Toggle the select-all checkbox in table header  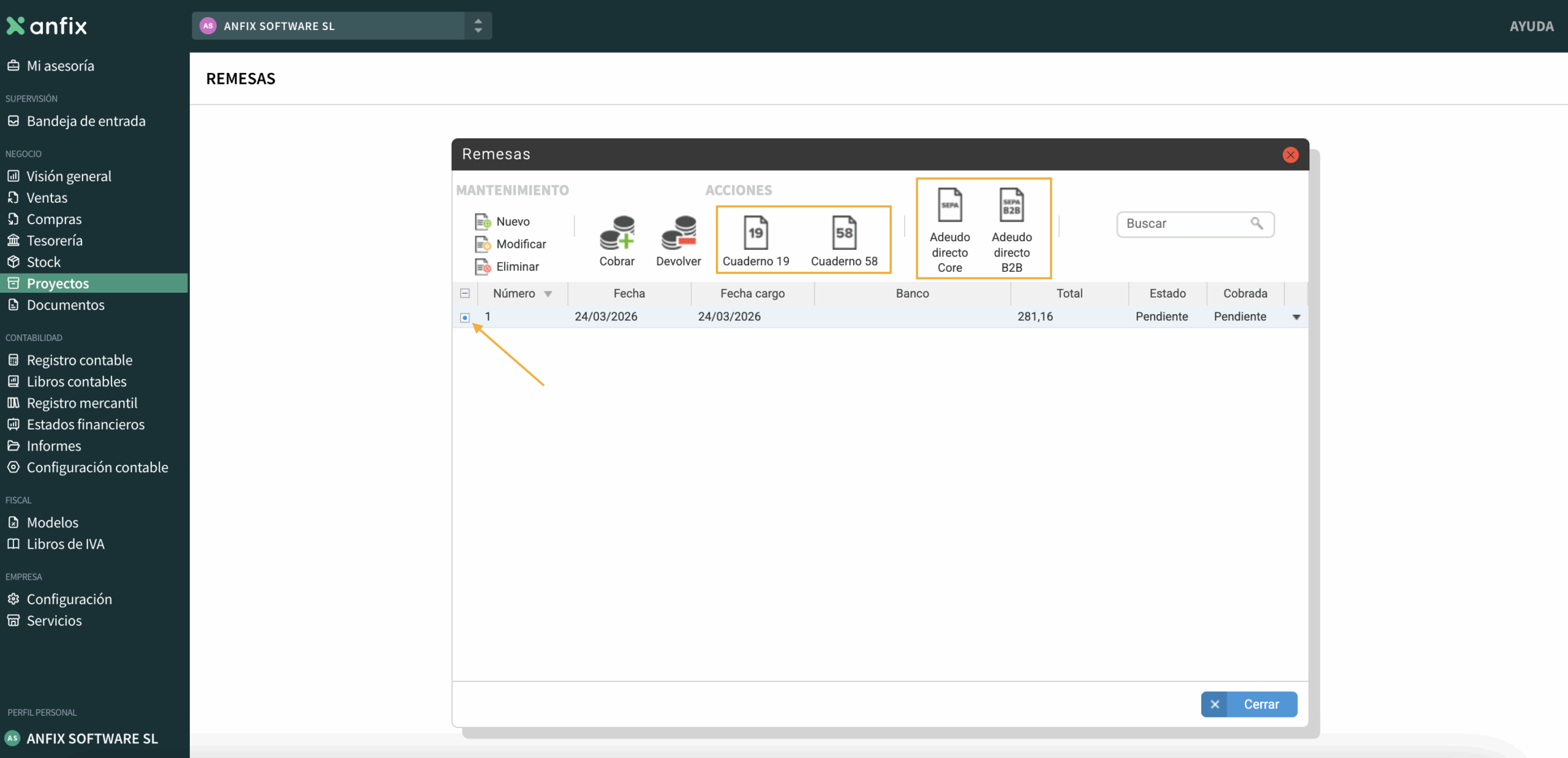pos(465,293)
